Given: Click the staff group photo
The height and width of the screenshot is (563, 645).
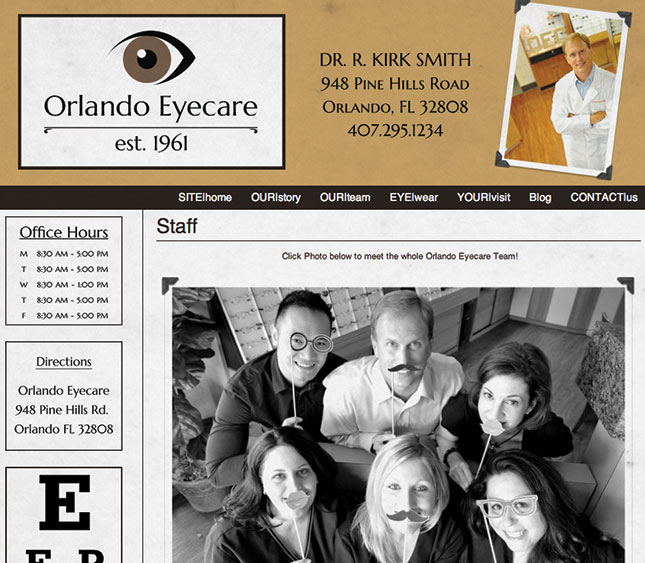Looking at the screenshot, I should pyautogui.click(x=398, y=424).
